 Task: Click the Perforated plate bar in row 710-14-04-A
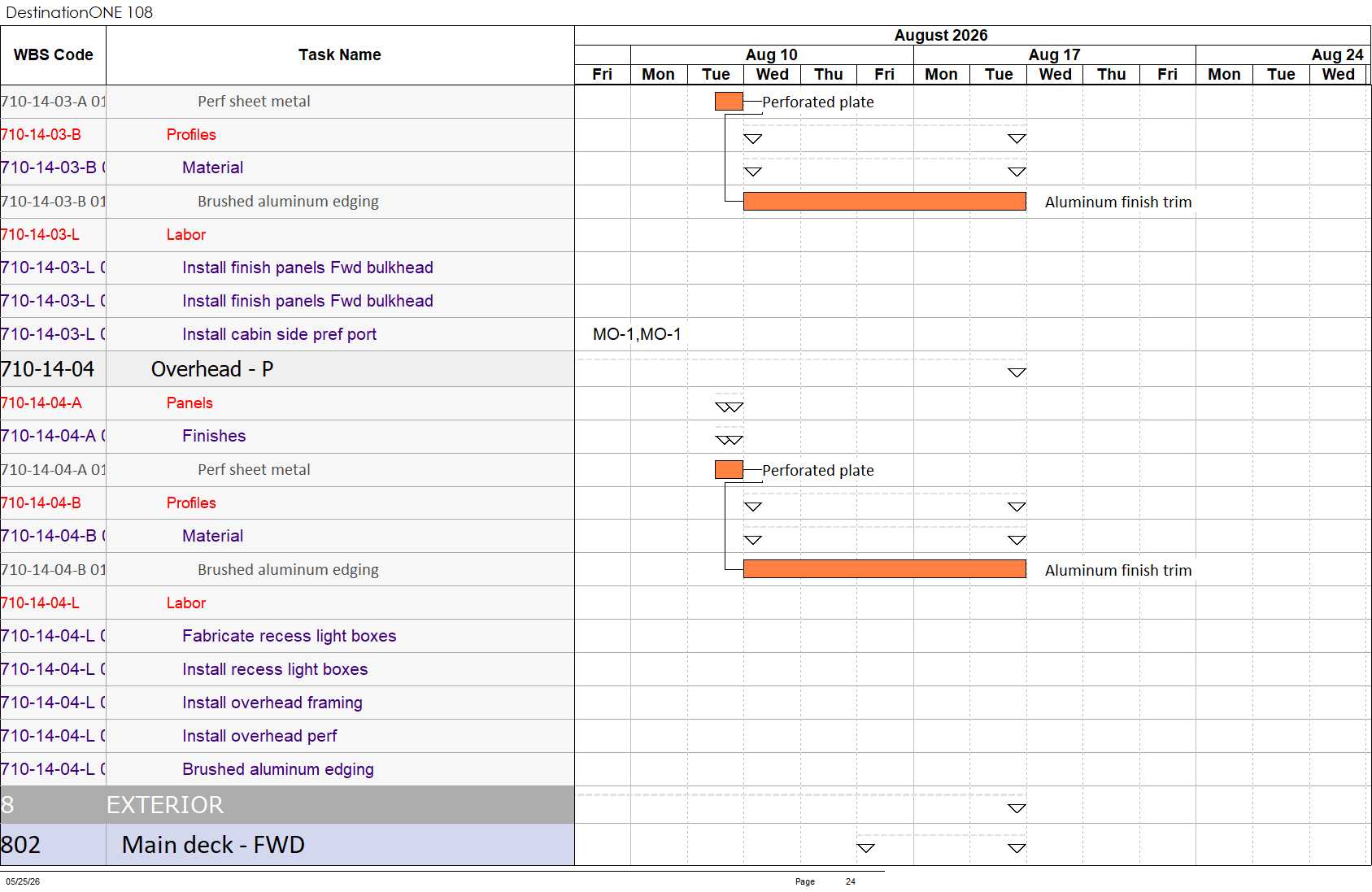[x=729, y=470]
